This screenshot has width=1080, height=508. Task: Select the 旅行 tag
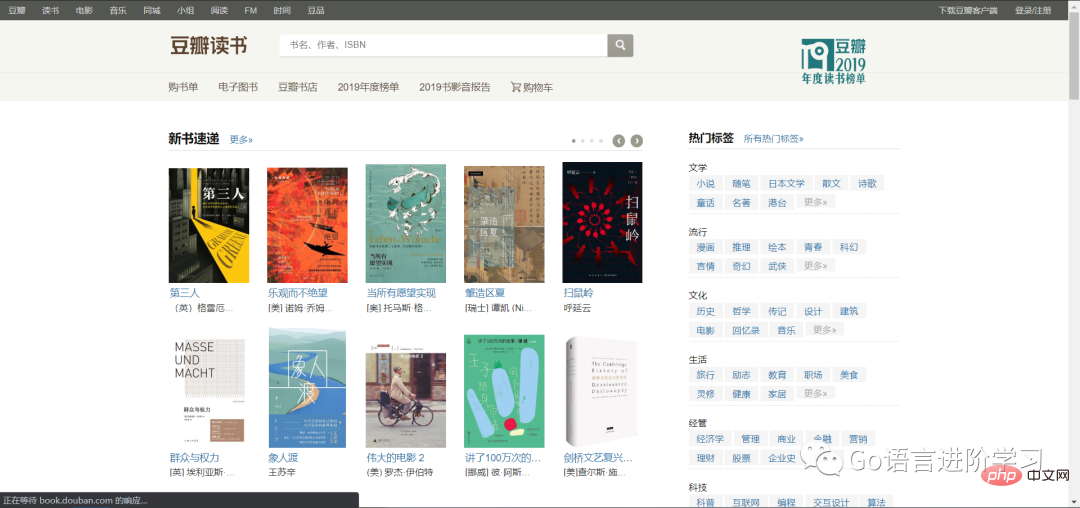(705, 375)
